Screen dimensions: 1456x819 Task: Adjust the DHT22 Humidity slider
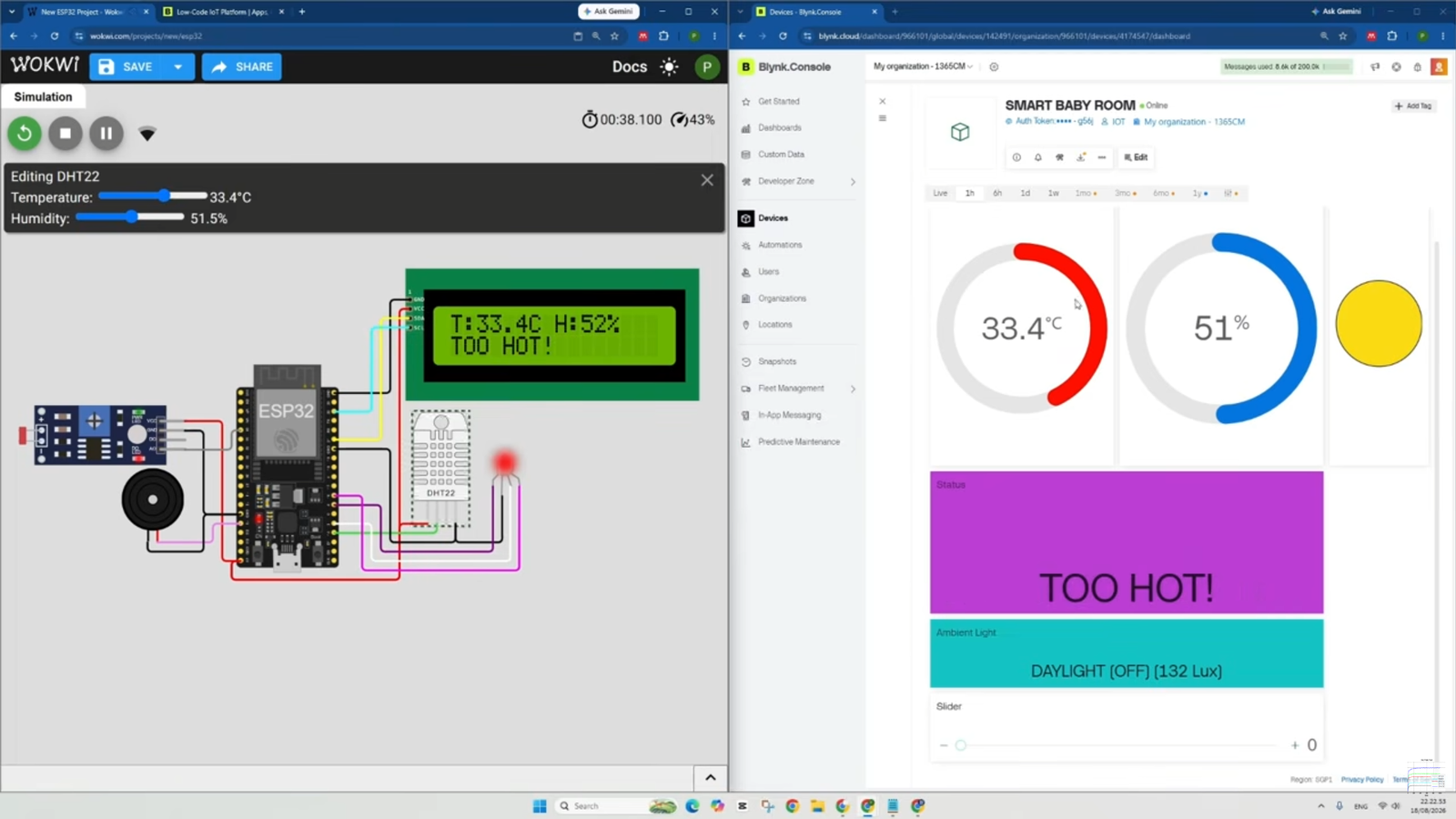point(130,217)
